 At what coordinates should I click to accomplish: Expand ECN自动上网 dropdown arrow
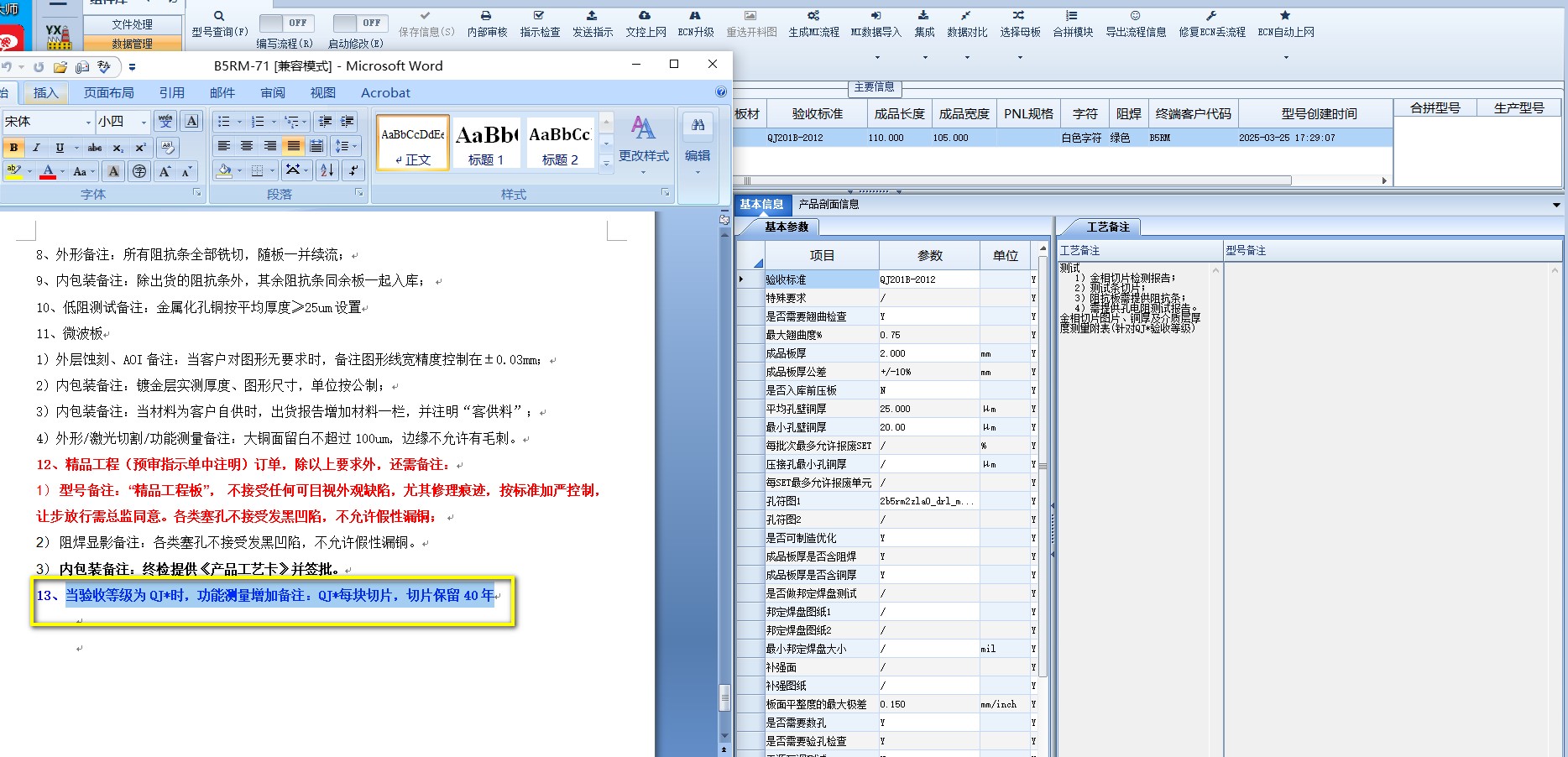tap(1286, 58)
